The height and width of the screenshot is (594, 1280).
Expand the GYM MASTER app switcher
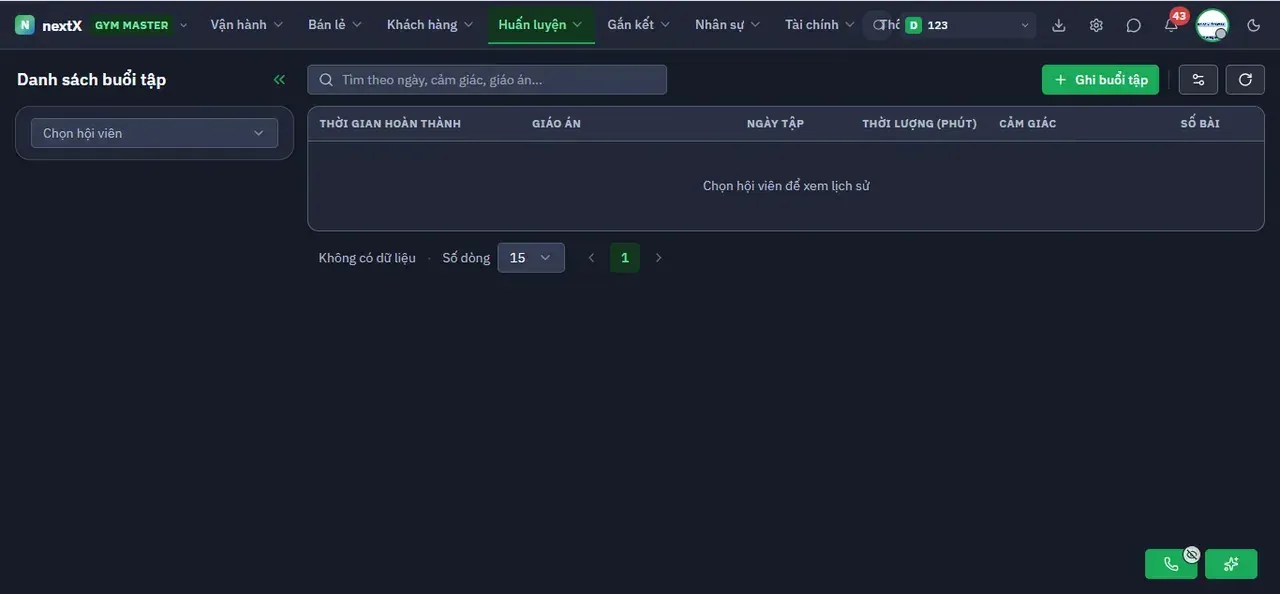pyautogui.click(x=140, y=25)
